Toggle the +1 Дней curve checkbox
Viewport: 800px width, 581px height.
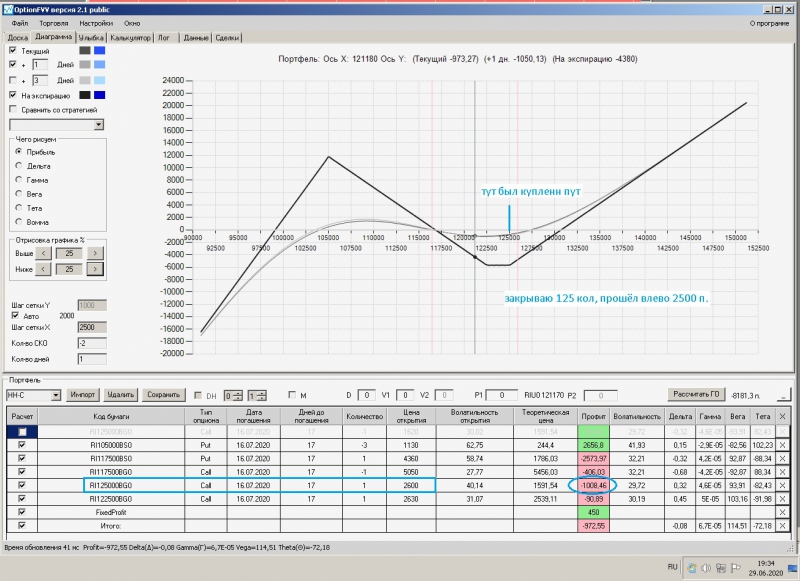pos(13,64)
